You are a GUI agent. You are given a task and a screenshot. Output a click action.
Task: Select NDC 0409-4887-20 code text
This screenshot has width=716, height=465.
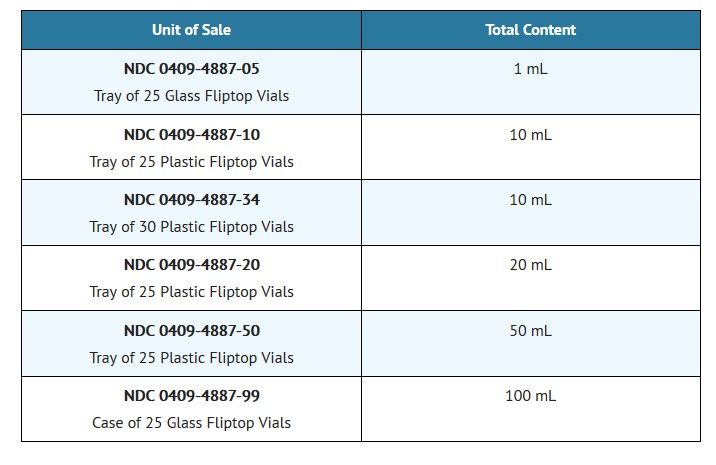point(191,265)
